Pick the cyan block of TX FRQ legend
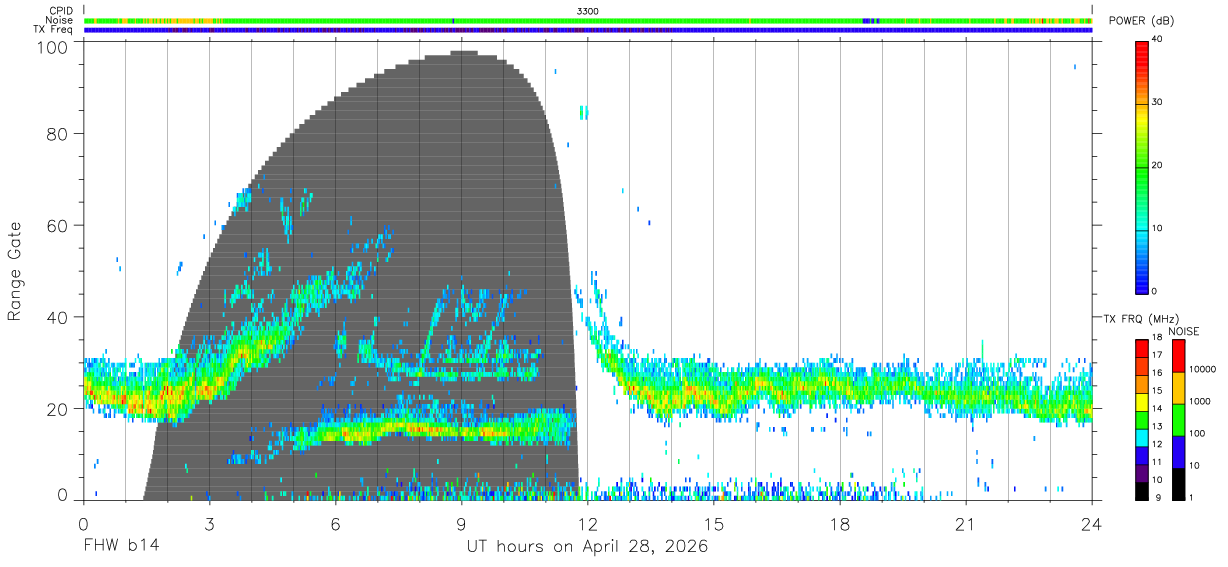1228x567 pixels. (x=1142, y=438)
